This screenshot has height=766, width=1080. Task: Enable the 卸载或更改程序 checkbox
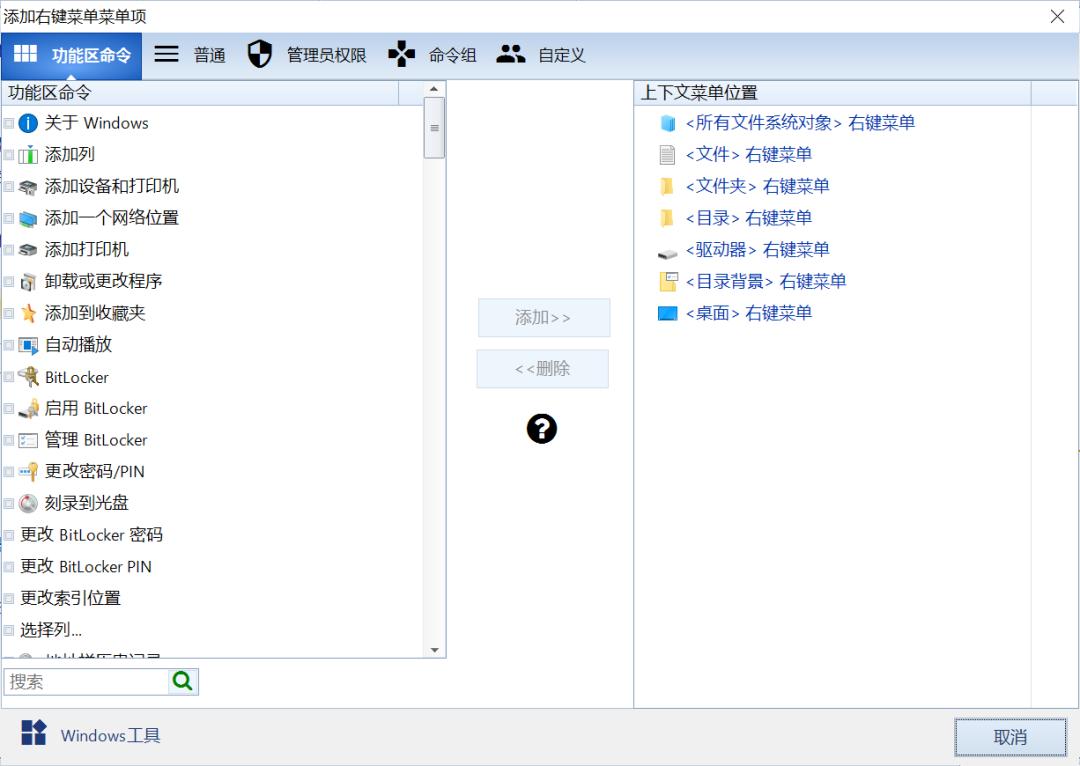pos(8,281)
